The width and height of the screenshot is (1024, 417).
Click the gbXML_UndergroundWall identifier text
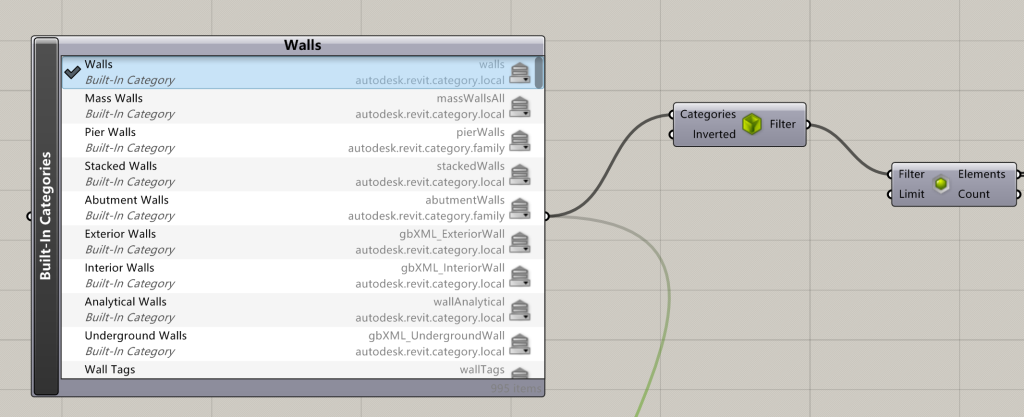pos(436,336)
